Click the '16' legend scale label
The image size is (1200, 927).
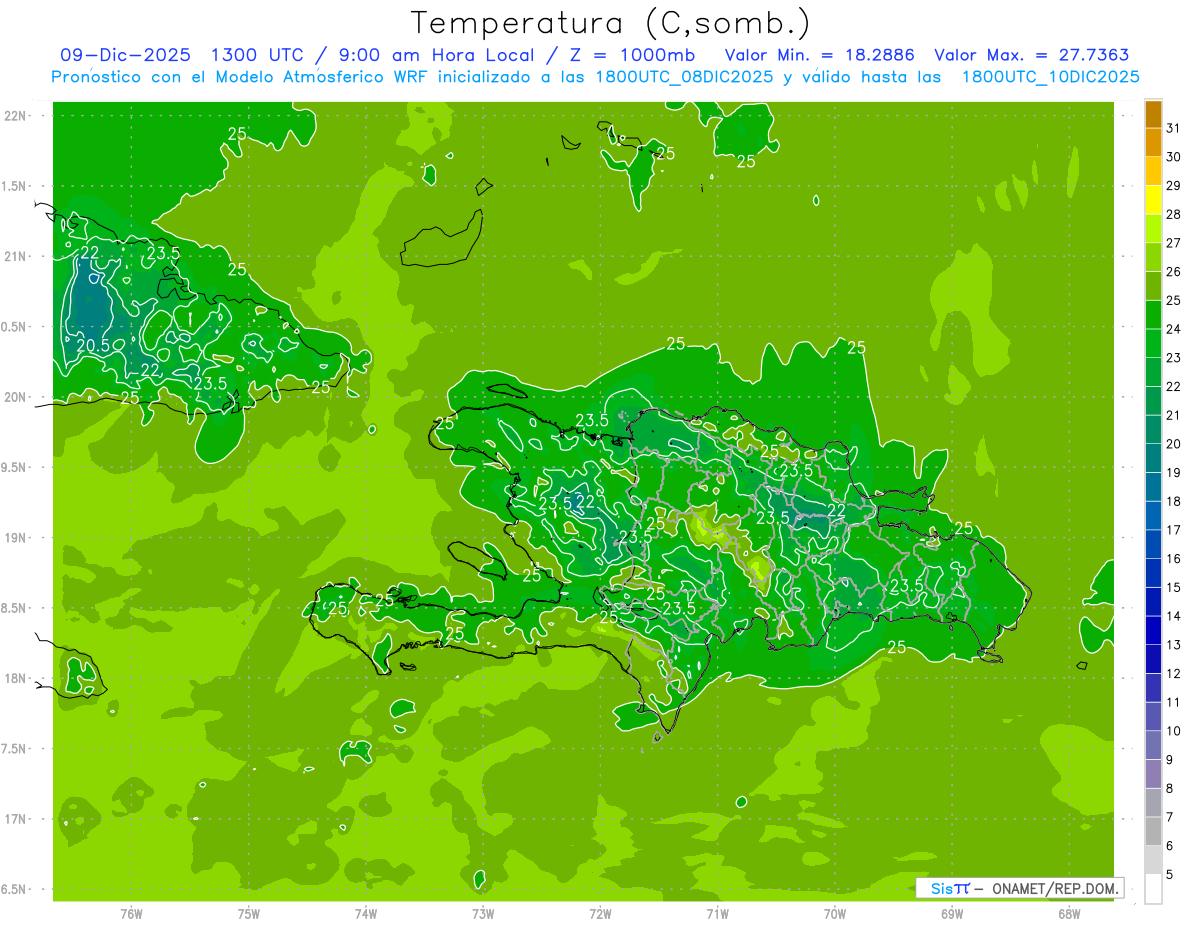point(1173,559)
